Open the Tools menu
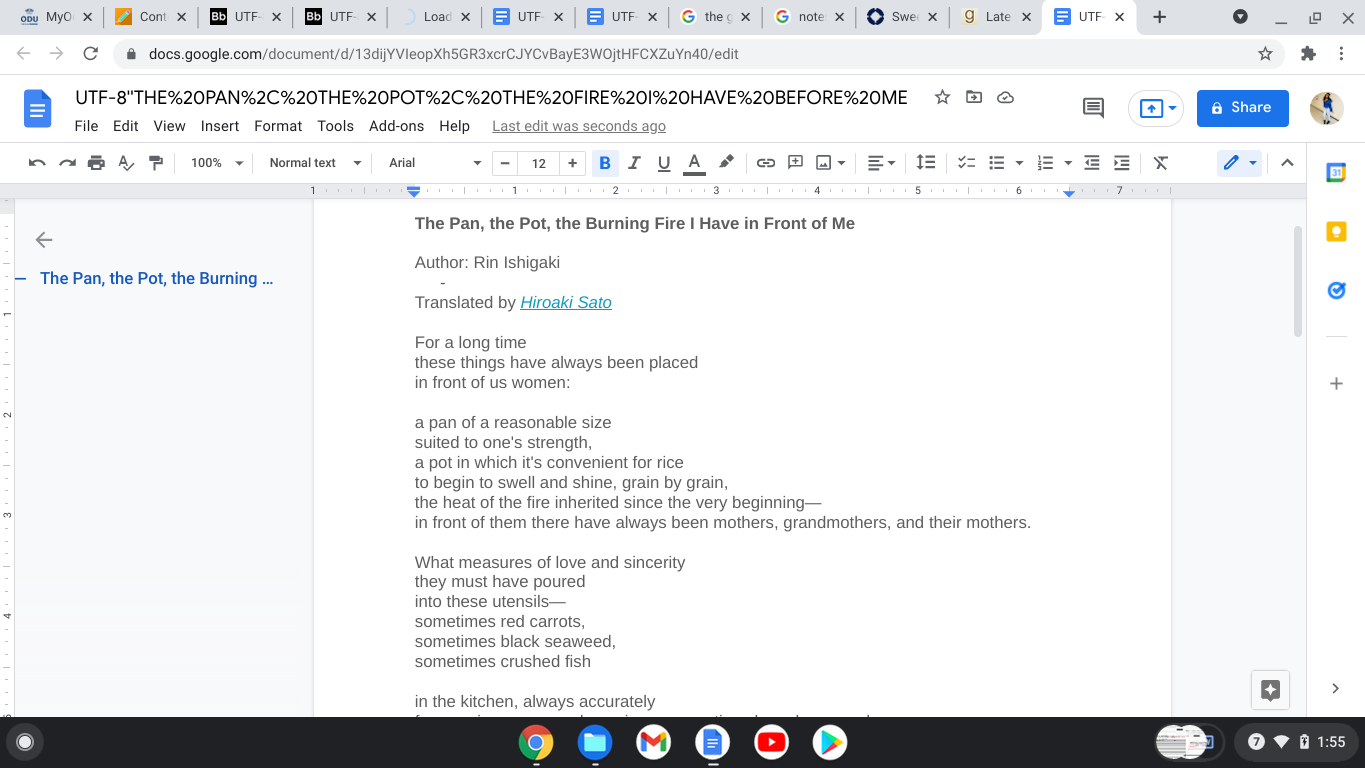Viewport: 1365px width, 768px height. (335, 126)
